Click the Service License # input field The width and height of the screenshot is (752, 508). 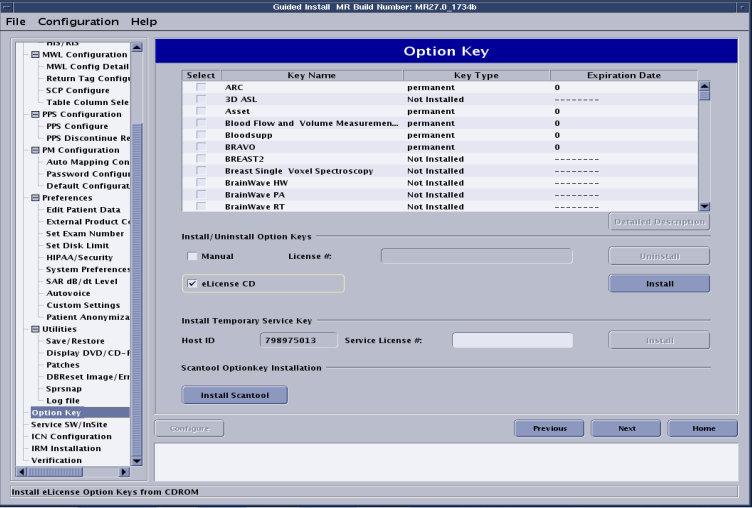[x=512, y=340]
